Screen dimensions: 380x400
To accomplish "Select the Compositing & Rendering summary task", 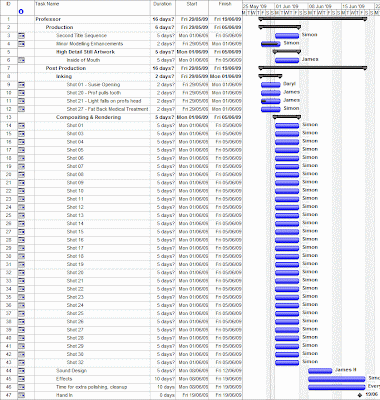I will [88, 117].
